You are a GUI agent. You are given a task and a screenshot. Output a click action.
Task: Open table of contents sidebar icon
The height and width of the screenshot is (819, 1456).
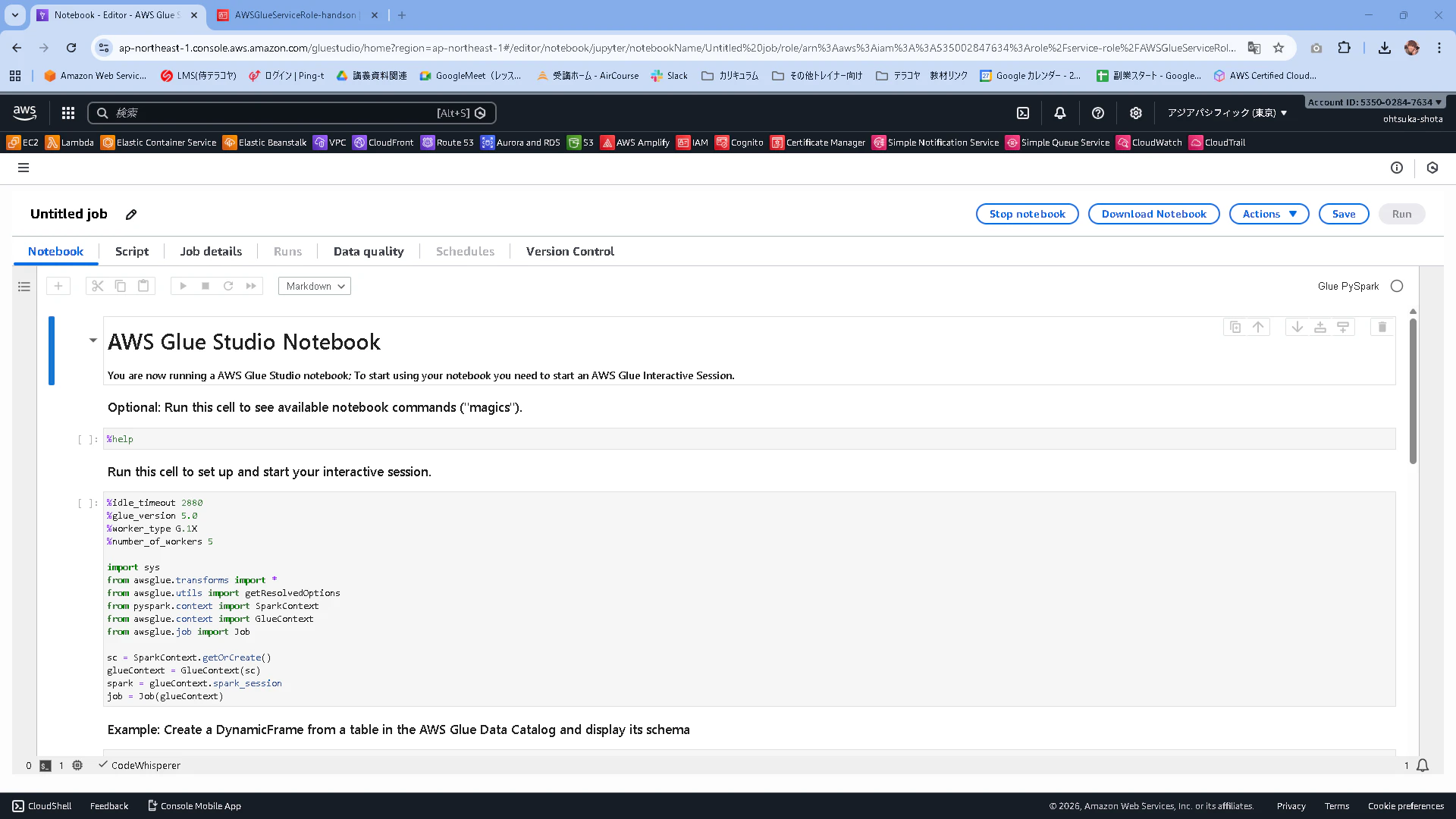[x=24, y=287]
